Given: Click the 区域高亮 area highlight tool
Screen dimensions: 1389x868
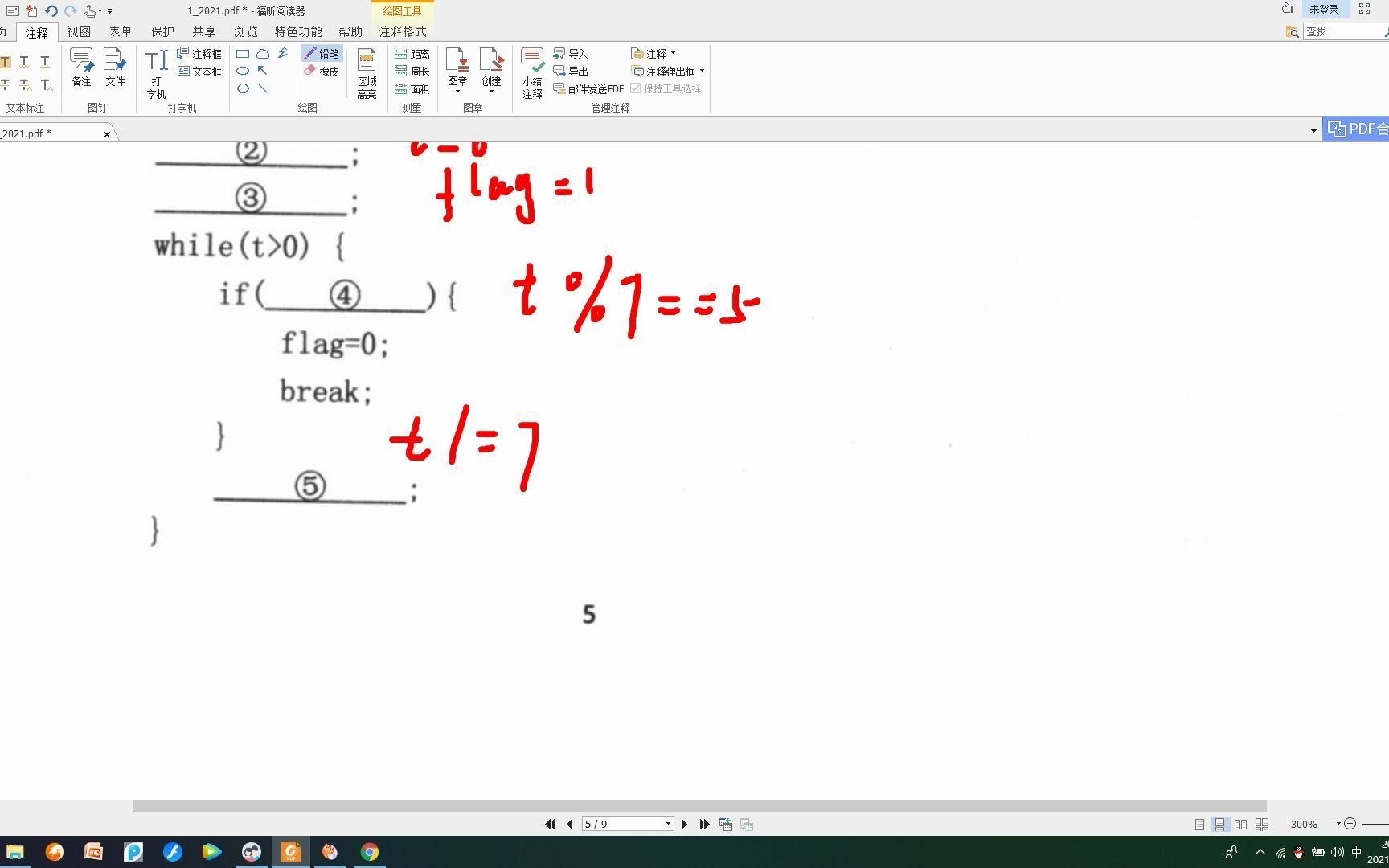Looking at the screenshot, I should [367, 73].
